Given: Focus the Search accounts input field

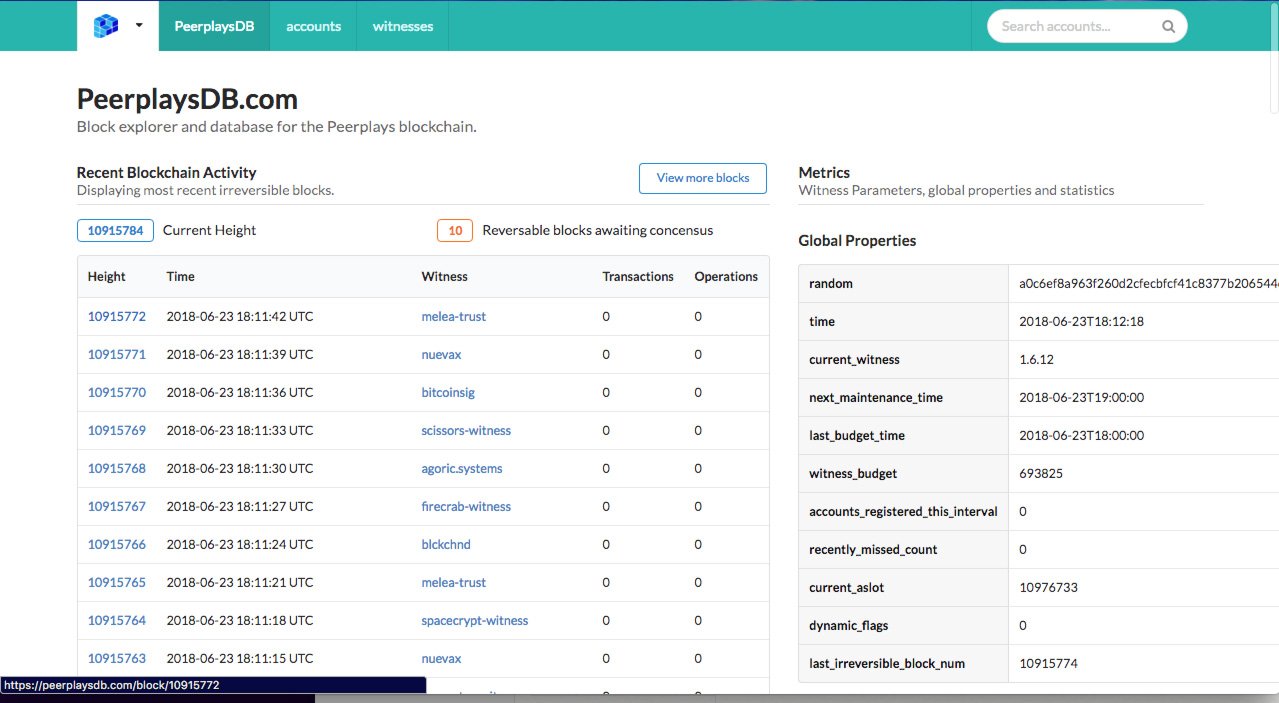Looking at the screenshot, I should [x=1087, y=27].
